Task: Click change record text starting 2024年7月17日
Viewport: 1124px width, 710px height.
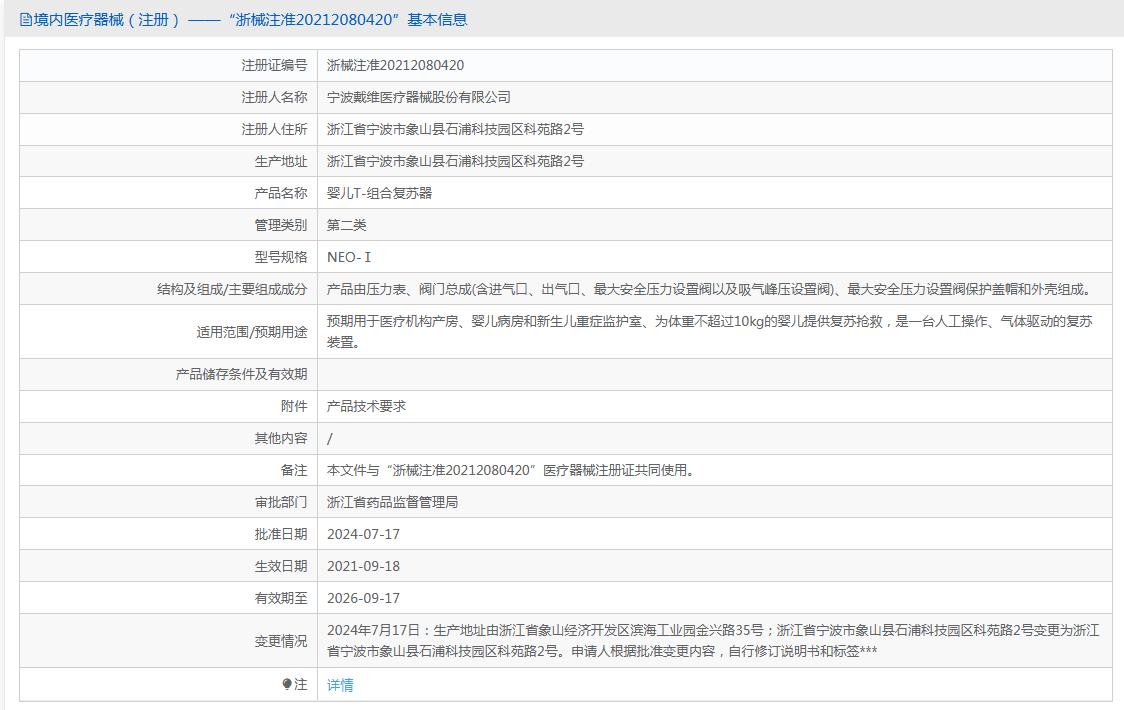Action: click(713, 640)
